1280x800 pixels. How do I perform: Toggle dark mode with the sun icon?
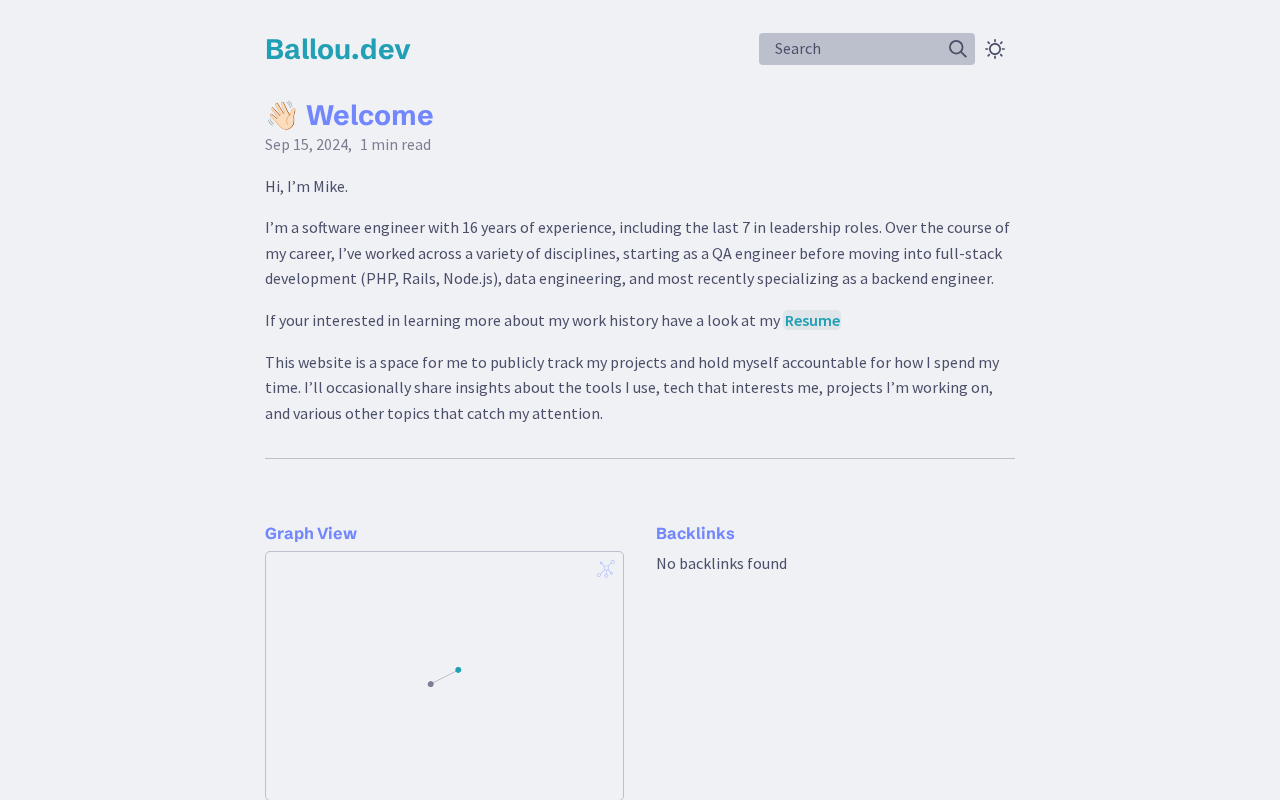coord(994,49)
